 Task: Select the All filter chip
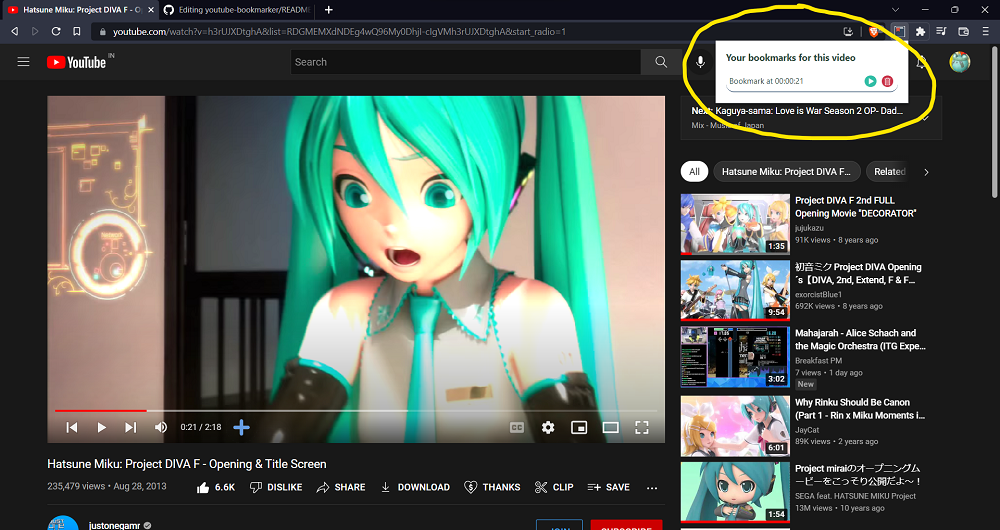[x=694, y=172]
